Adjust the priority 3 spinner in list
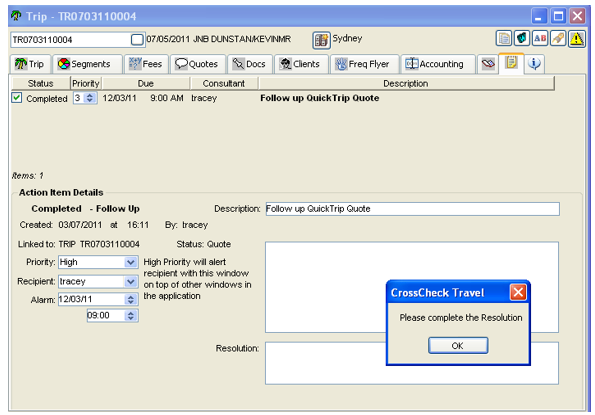 tap(90, 98)
